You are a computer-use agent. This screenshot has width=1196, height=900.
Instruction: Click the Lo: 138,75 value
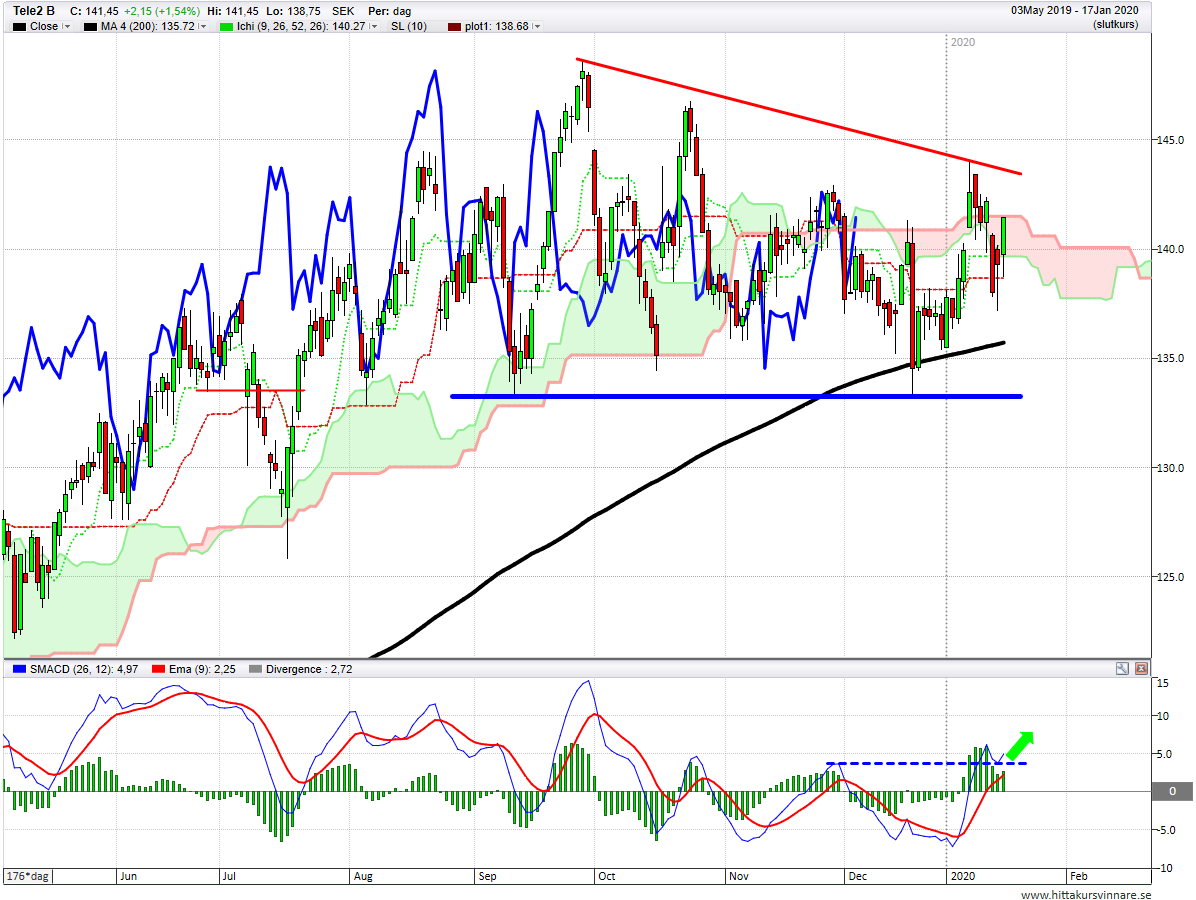point(294,11)
